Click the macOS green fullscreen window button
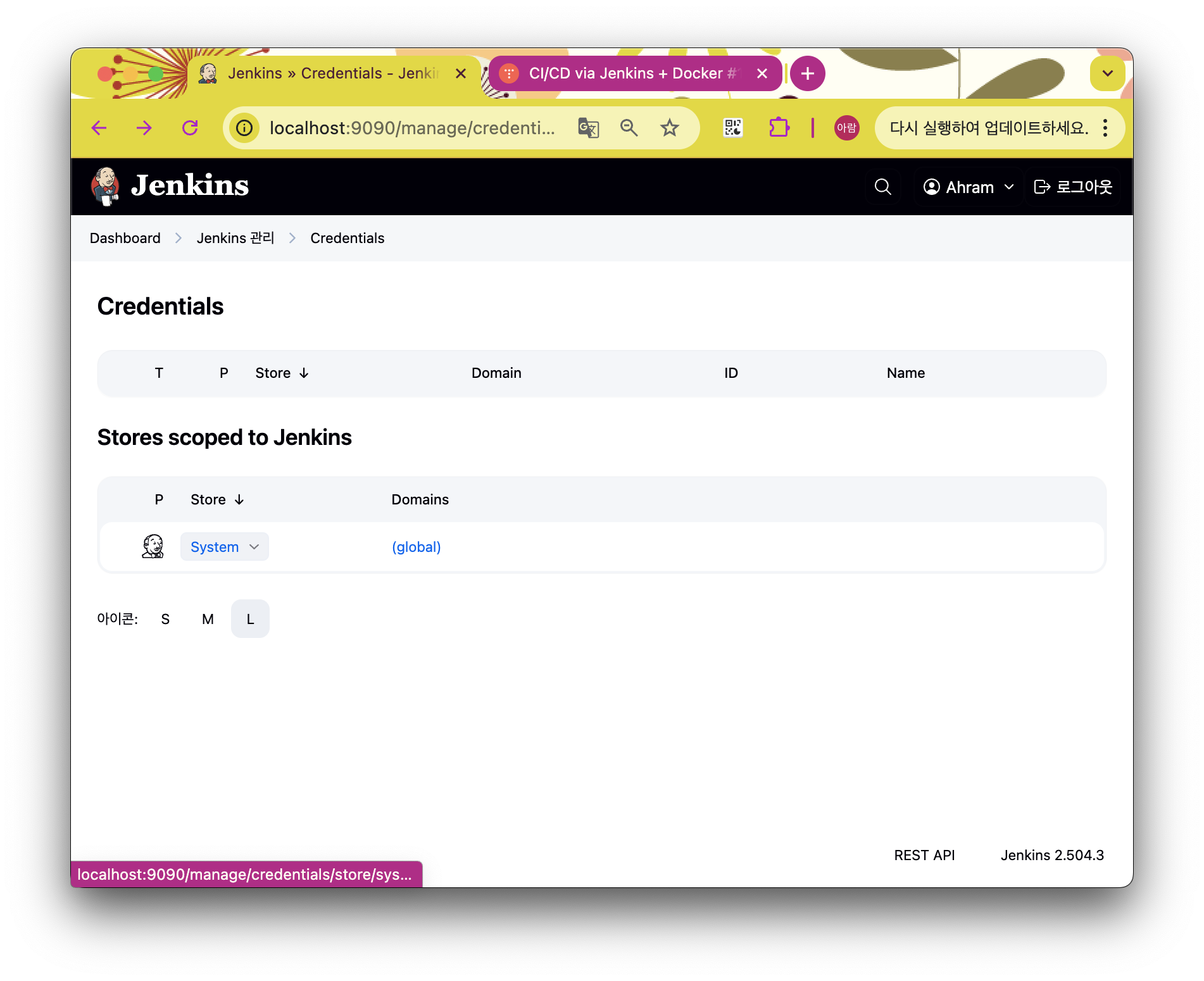Image resolution: width=1204 pixels, height=981 pixels. (x=156, y=74)
